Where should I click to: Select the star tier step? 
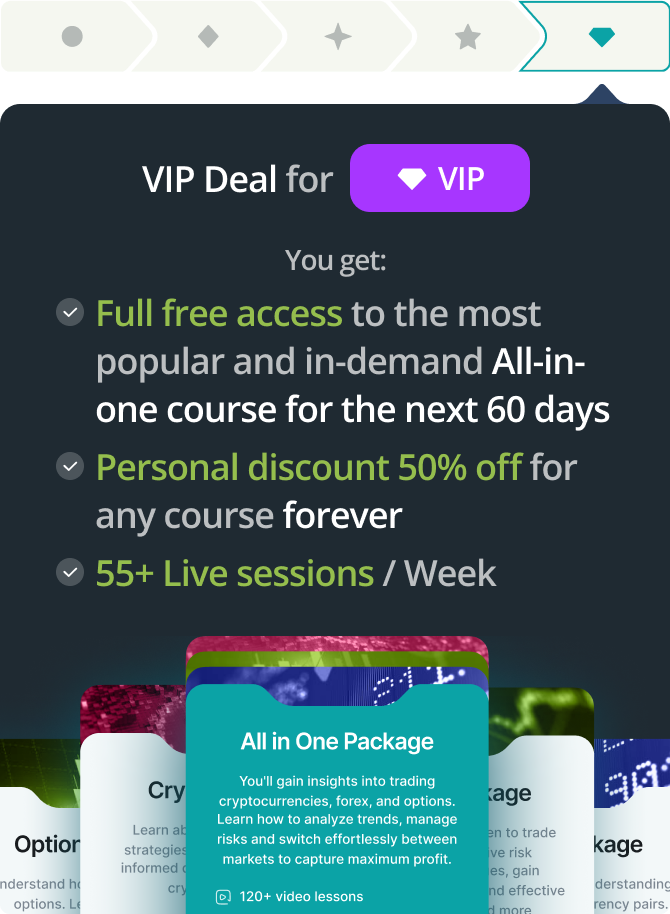[x=468, y=37]
